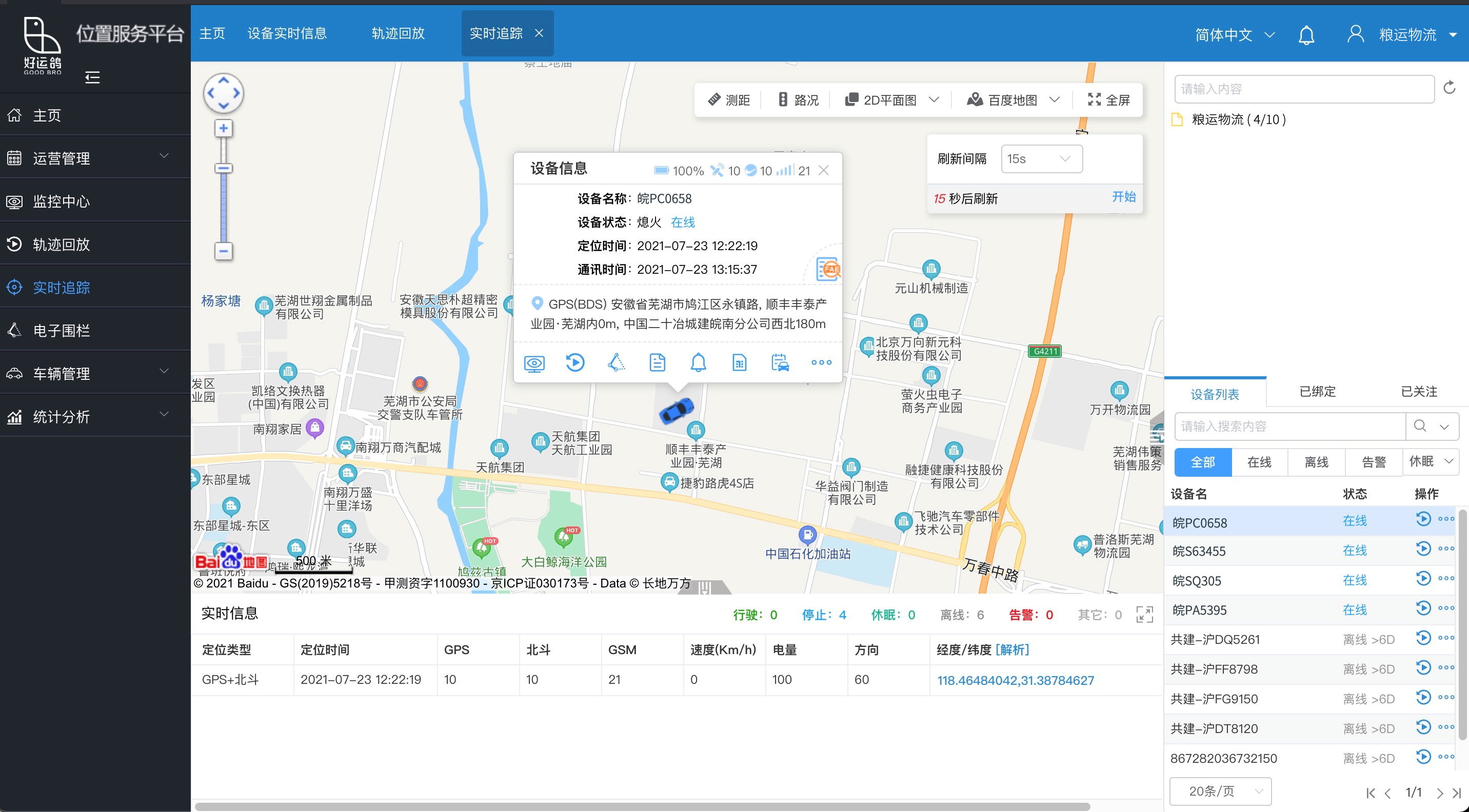Focus the 请输入搜索内容 device search field
The width and height of the screenshot is (1469, 812).
[x=1289, y=426]
